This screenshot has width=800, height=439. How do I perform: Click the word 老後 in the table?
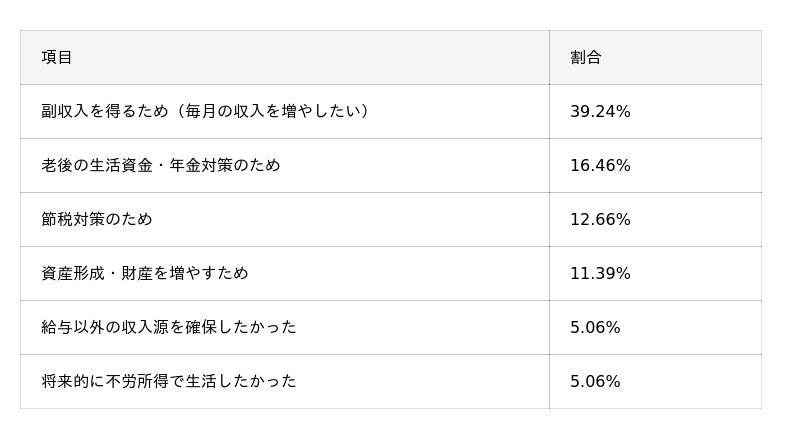tap(57, 166)
